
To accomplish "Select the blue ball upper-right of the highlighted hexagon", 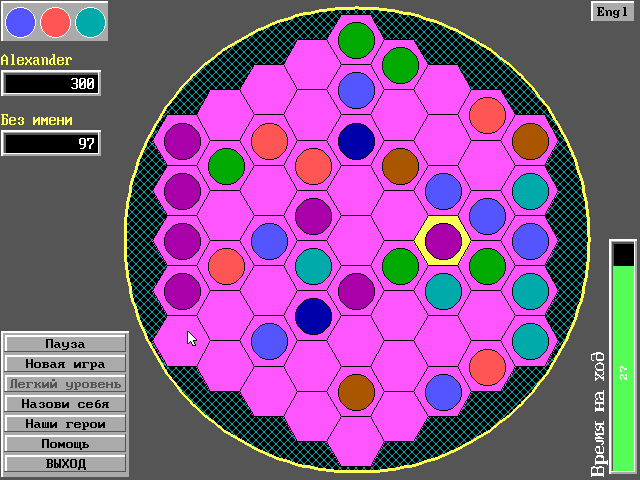I will point(487,216).
